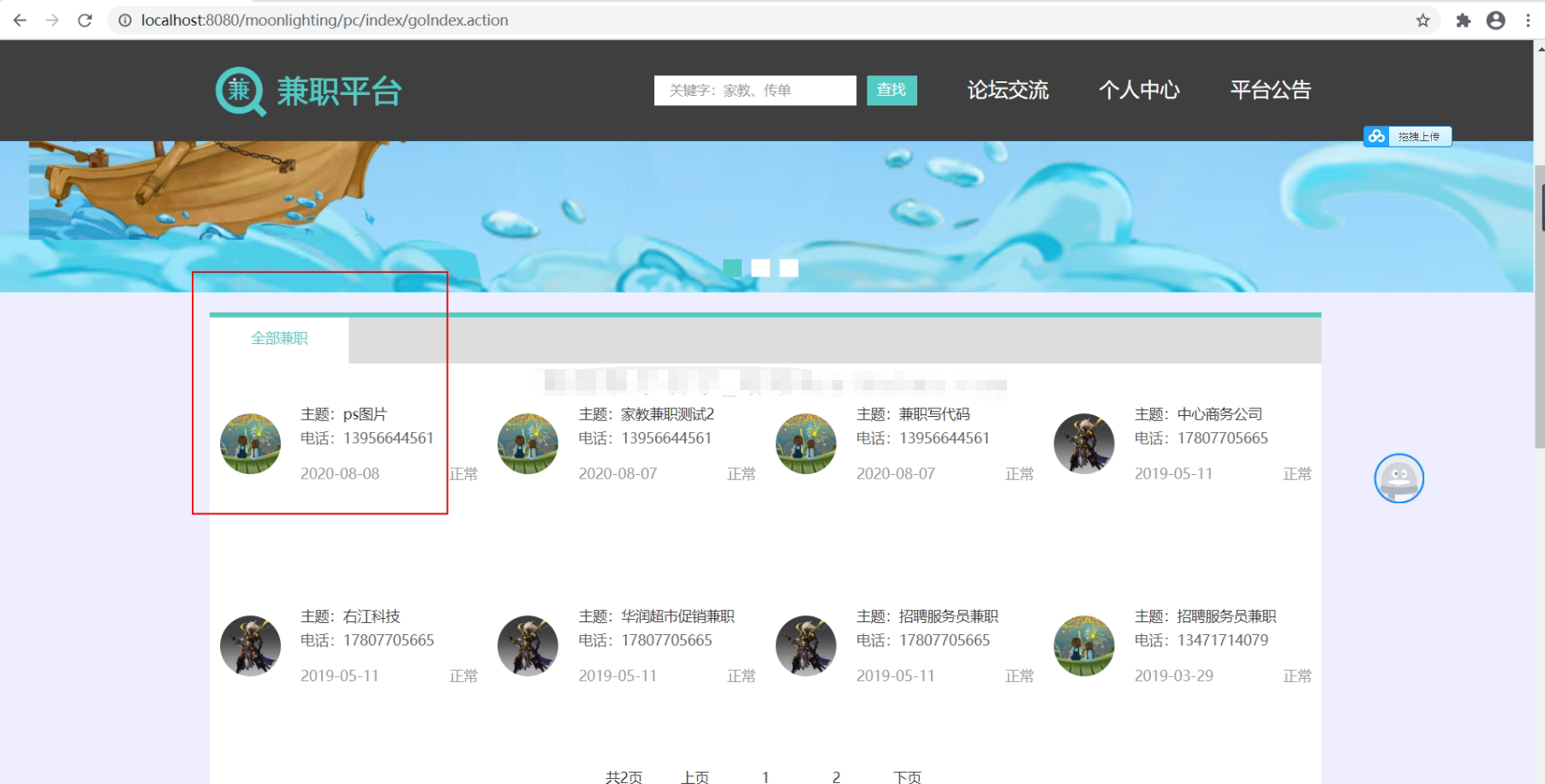Click the avatar of ps图片 listing
The height and width of the screenshot is (784, 1545).
(250, 443)
